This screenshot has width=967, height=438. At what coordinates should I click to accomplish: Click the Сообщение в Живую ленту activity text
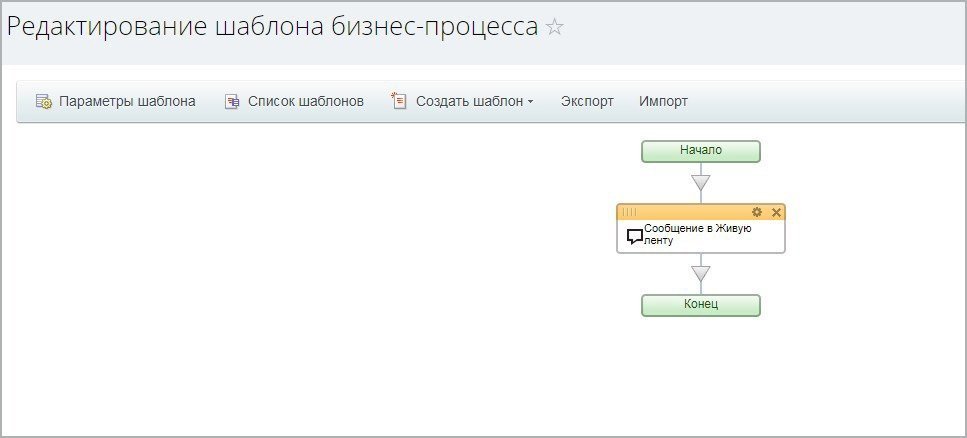697,235
